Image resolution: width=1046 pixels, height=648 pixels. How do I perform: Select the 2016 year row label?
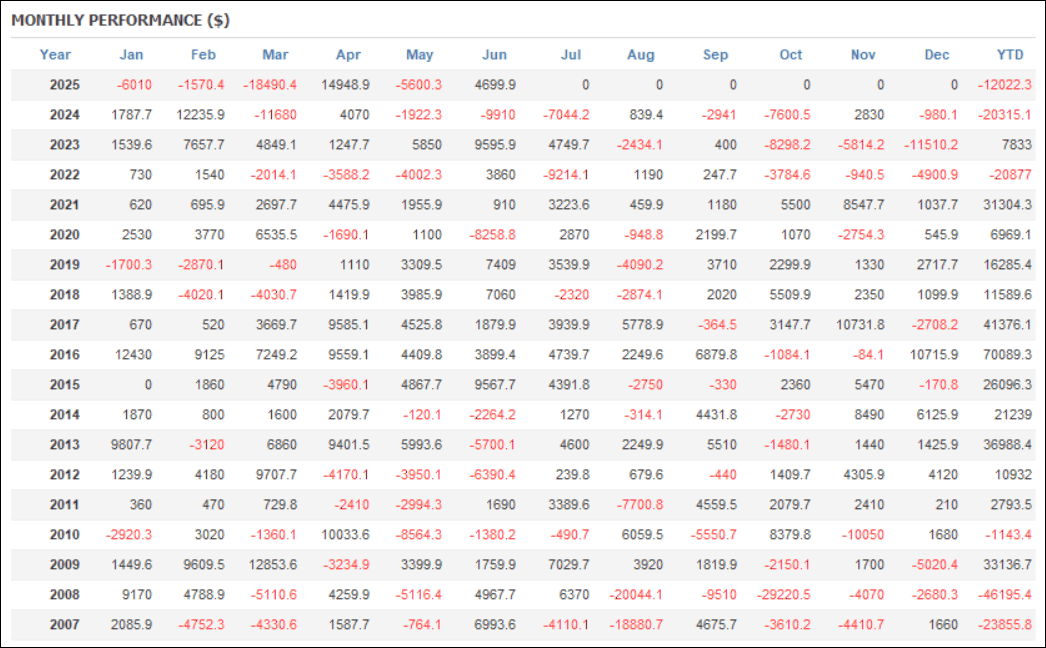click(65, 355)
